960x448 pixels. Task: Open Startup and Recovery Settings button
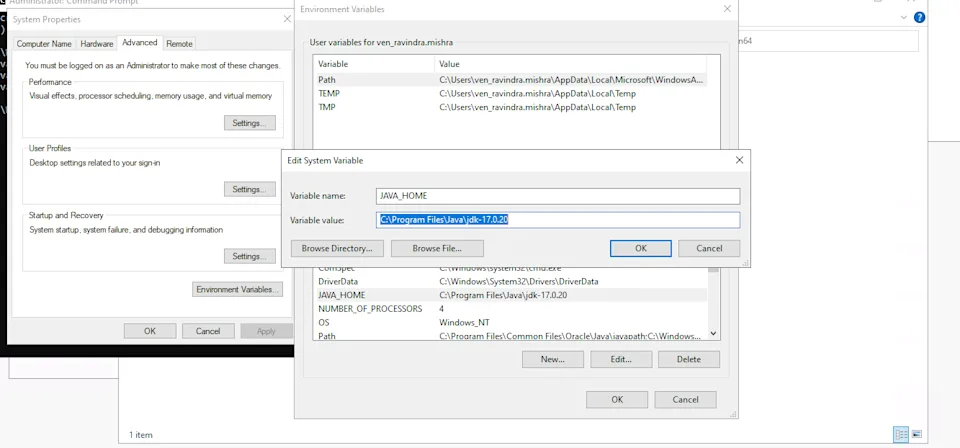tap(249, 256)
